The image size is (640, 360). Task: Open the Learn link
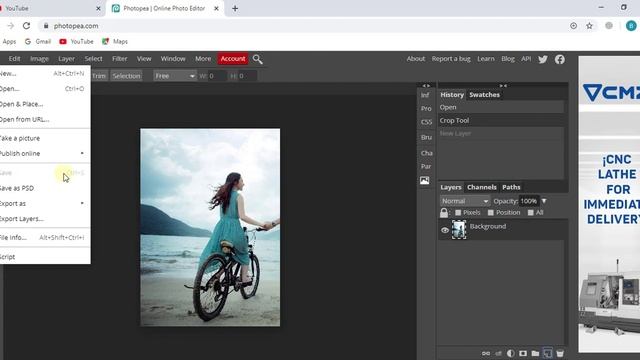[486, 59]
